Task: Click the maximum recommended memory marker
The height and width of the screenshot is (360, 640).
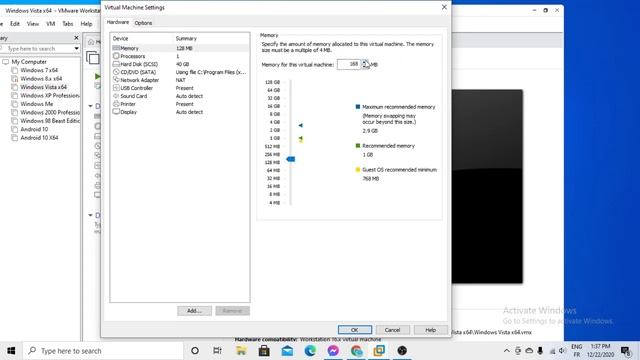Action: coord(300,125)
